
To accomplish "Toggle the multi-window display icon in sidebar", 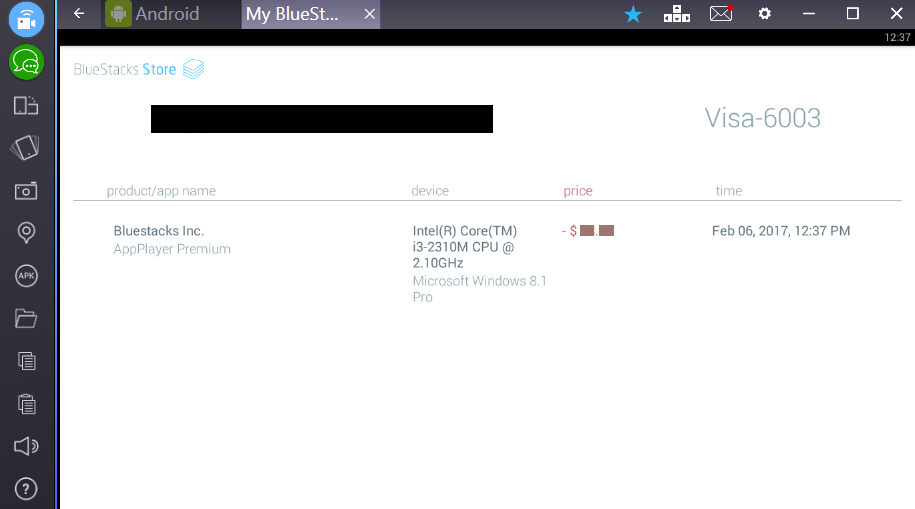I will click(26, 106).
